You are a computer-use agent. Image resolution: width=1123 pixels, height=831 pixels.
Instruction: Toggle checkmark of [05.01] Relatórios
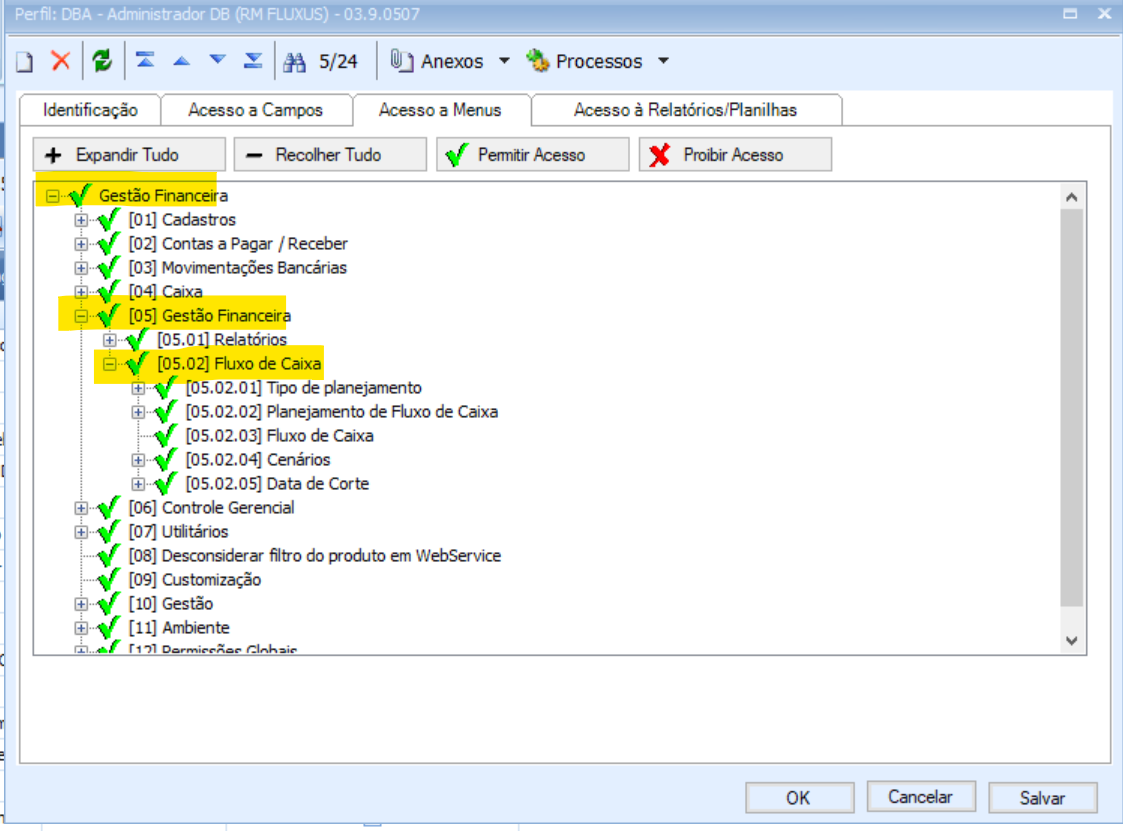tap(137, 340)
